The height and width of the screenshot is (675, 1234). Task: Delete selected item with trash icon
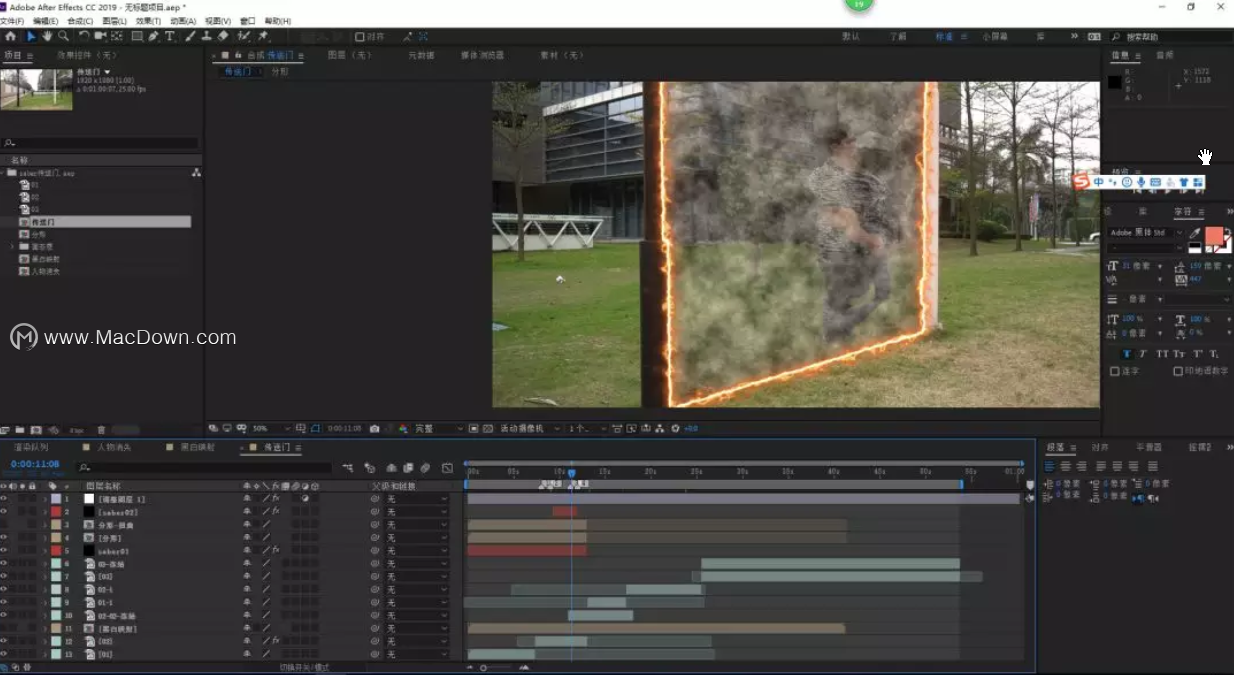coord(101,430)
